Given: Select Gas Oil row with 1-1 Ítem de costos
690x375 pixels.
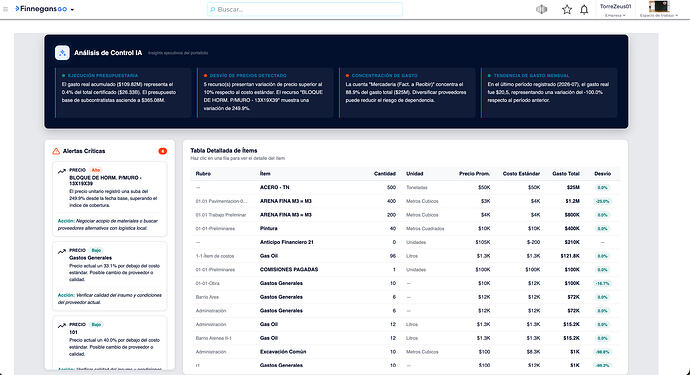Looking at the screenshot, I should 405,256.
